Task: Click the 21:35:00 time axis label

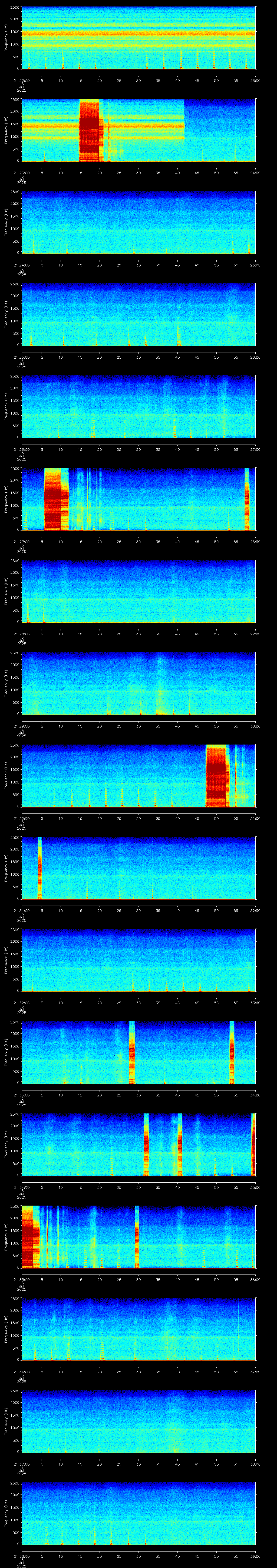Action: (x=21, y=1279)
